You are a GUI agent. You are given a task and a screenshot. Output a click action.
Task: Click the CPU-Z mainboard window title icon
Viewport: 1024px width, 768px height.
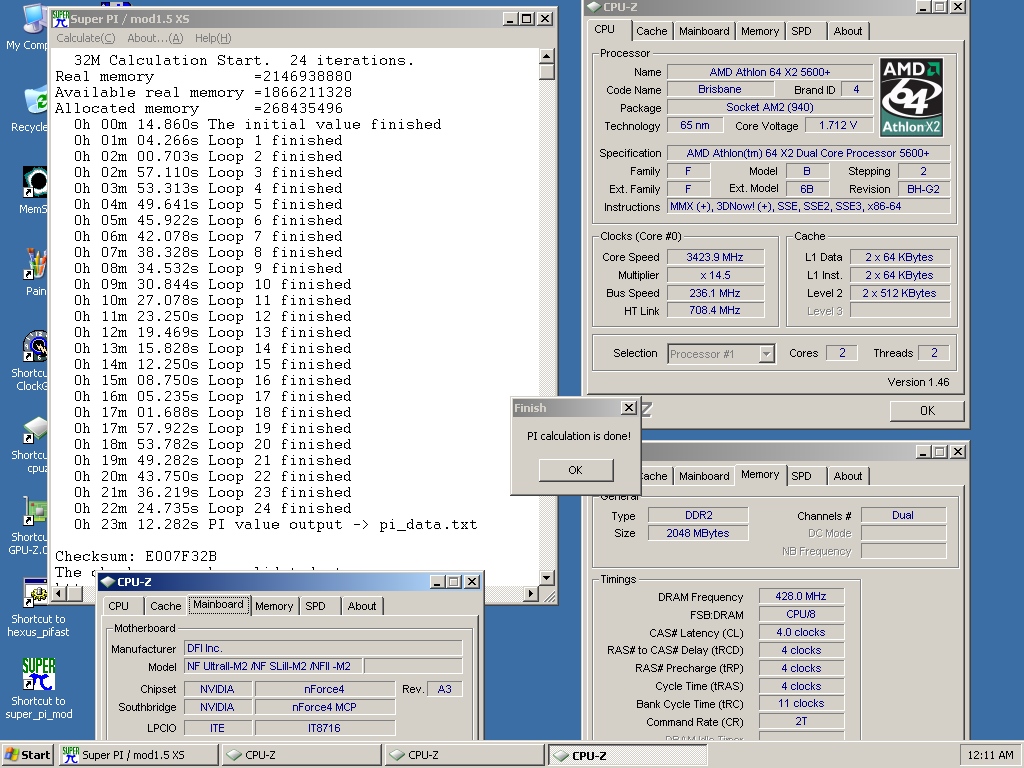(108, 582)
